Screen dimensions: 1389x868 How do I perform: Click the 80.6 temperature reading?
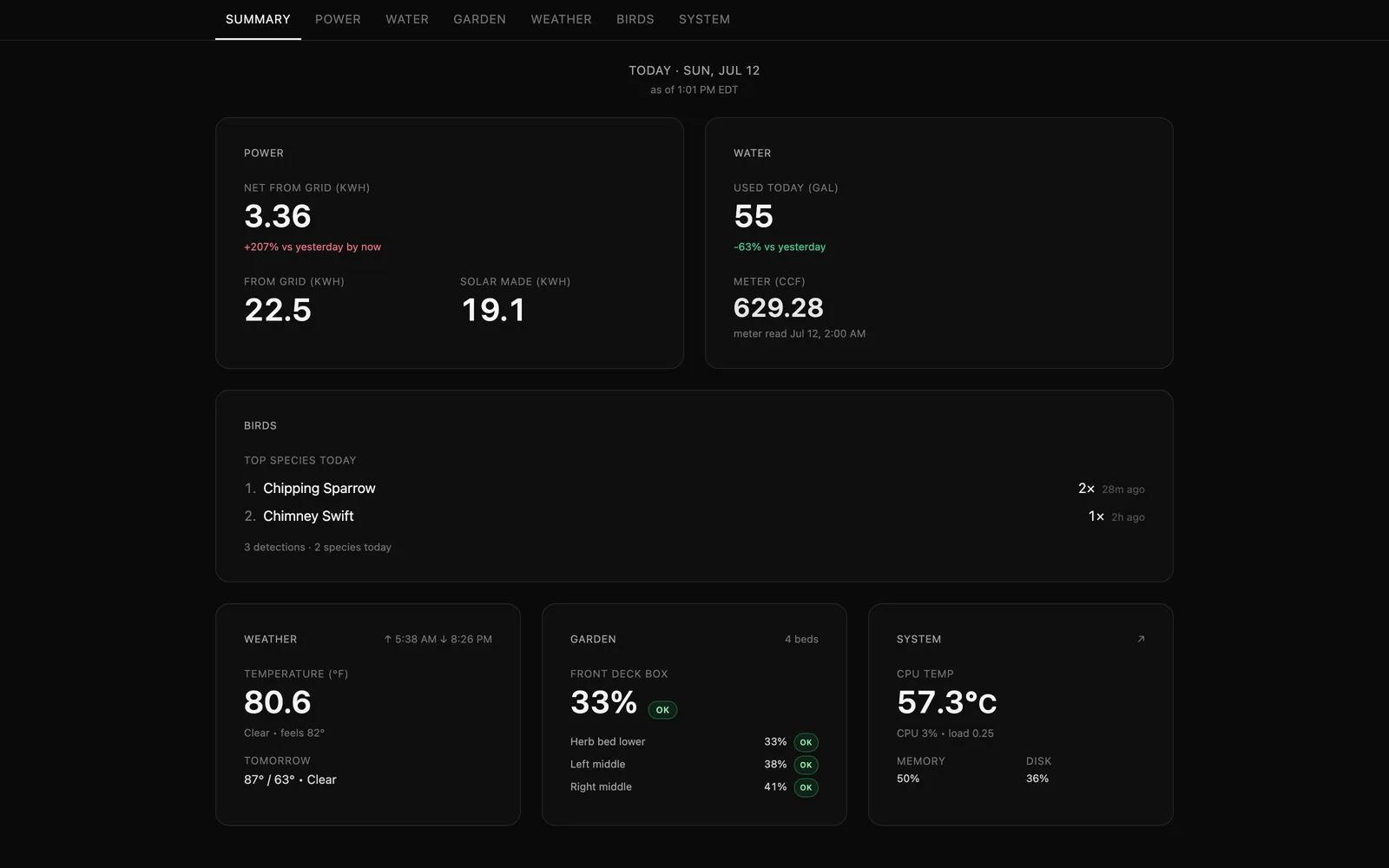point(278,702)
